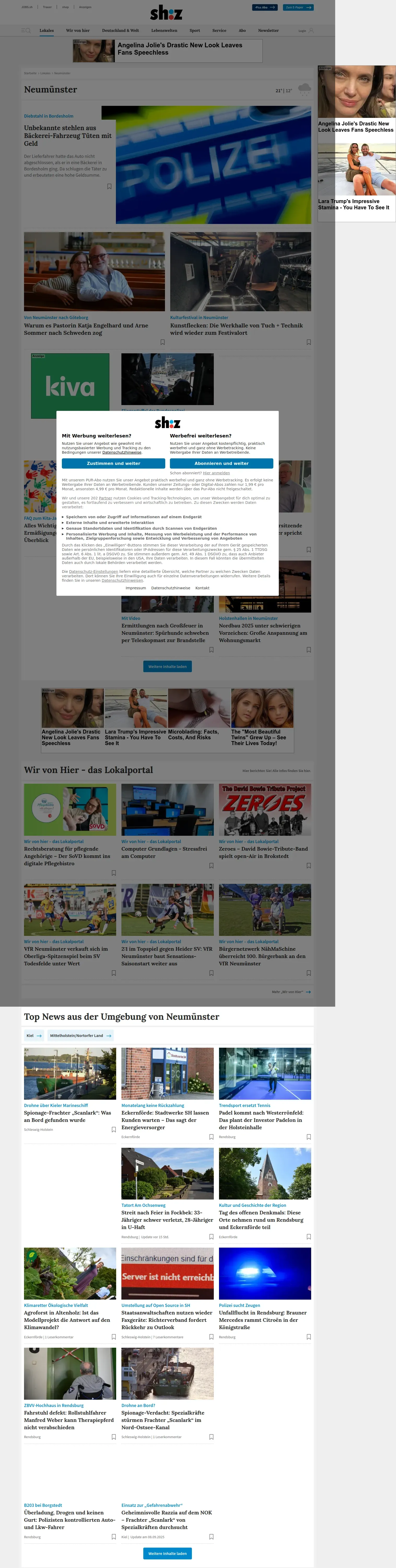Open the Lebenswelten navigation item
This screenshot has width=396, height=1568.
(x=164, y=30)
